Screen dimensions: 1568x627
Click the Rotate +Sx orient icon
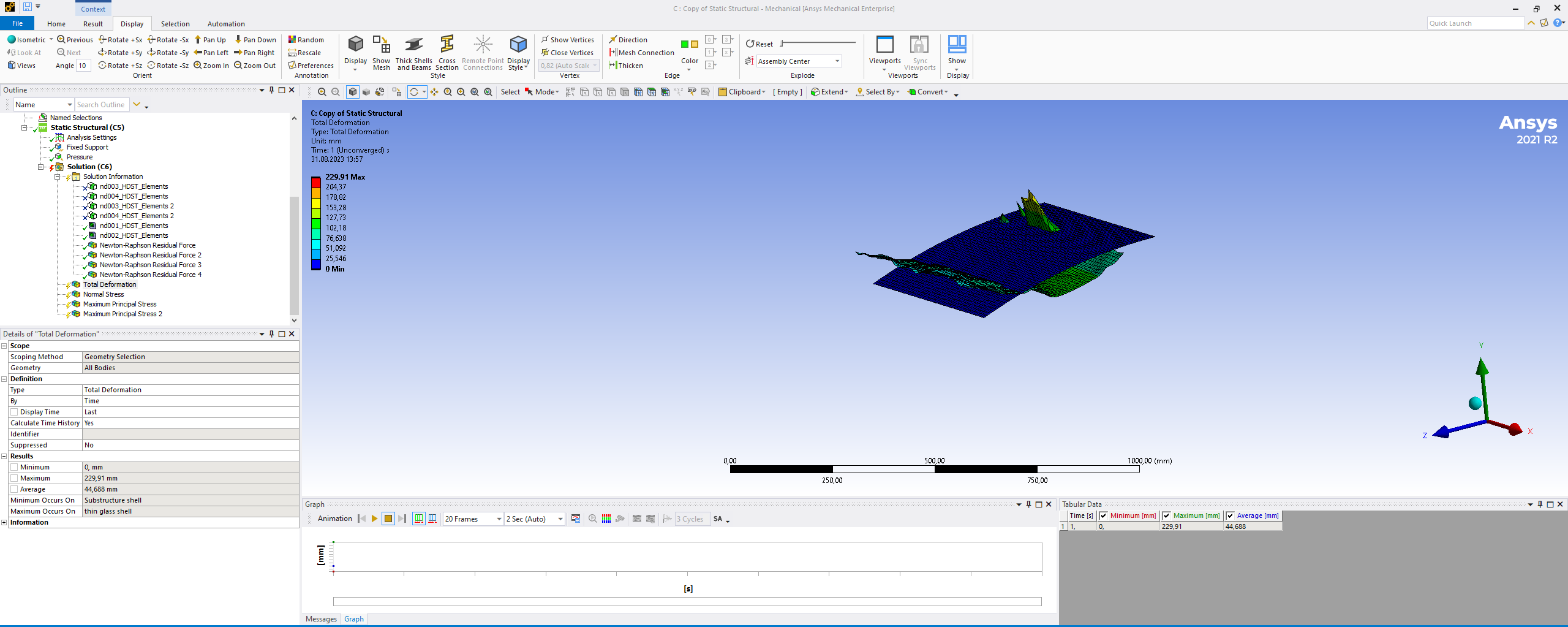coord(103,40)
